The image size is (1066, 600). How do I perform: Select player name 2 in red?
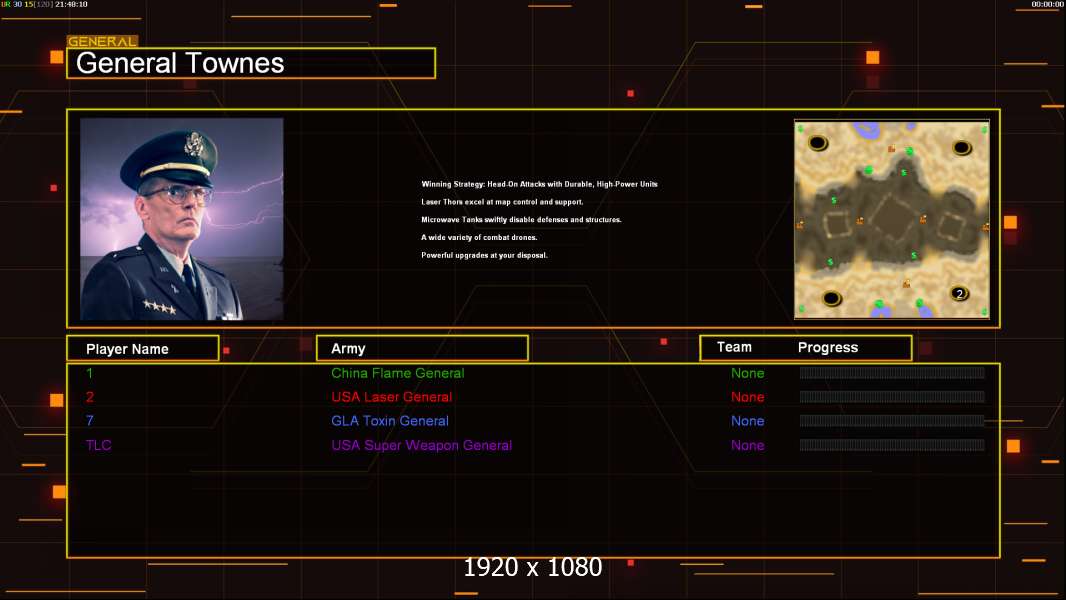pyautogui.click(x=90, y=397)
